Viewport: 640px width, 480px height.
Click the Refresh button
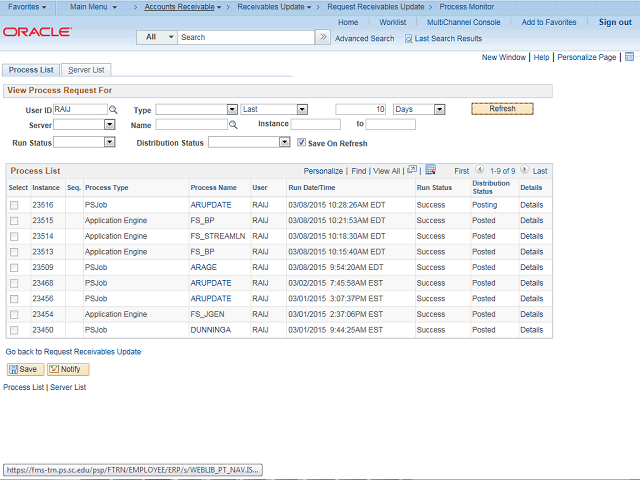pos(502,109)
